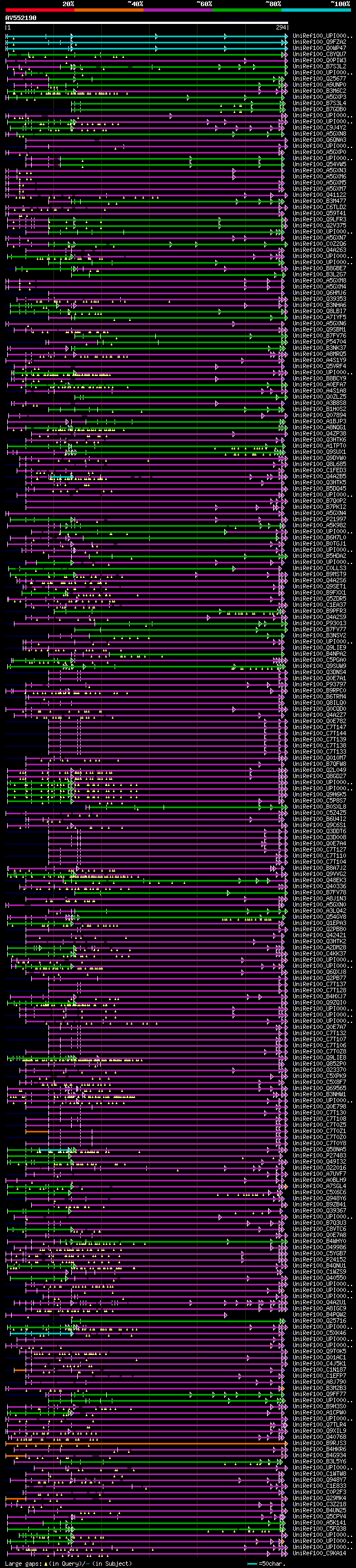Select UniRef100_B4HKR6 hit name

pyautogui.click(x=319, y=1449)
